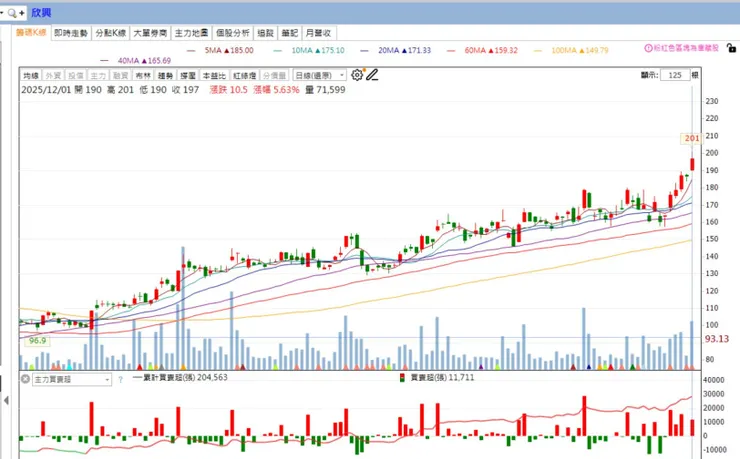Image resolution: width=740 pixels, height=459 pixels.
Task: Click the 96.9 low price label
Action: click(x=37, y=341)
